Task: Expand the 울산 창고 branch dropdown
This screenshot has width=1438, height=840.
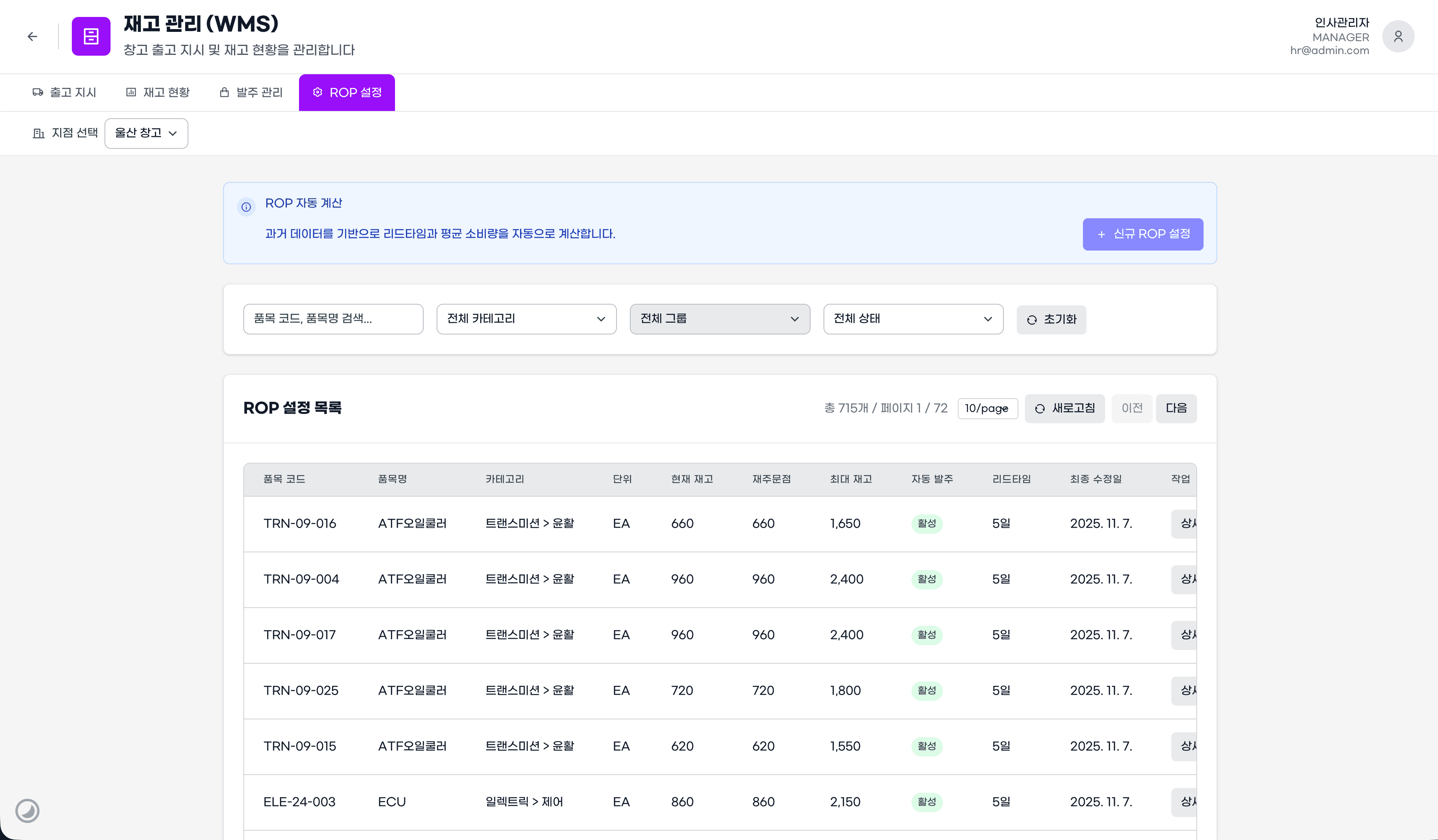Action: pos(146,134)
